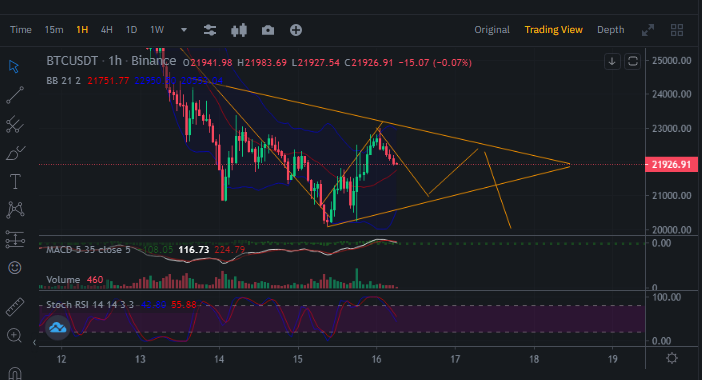The image size is (702, 380).
Task: Click the MACD value 116.73
Action: [193, 250]
